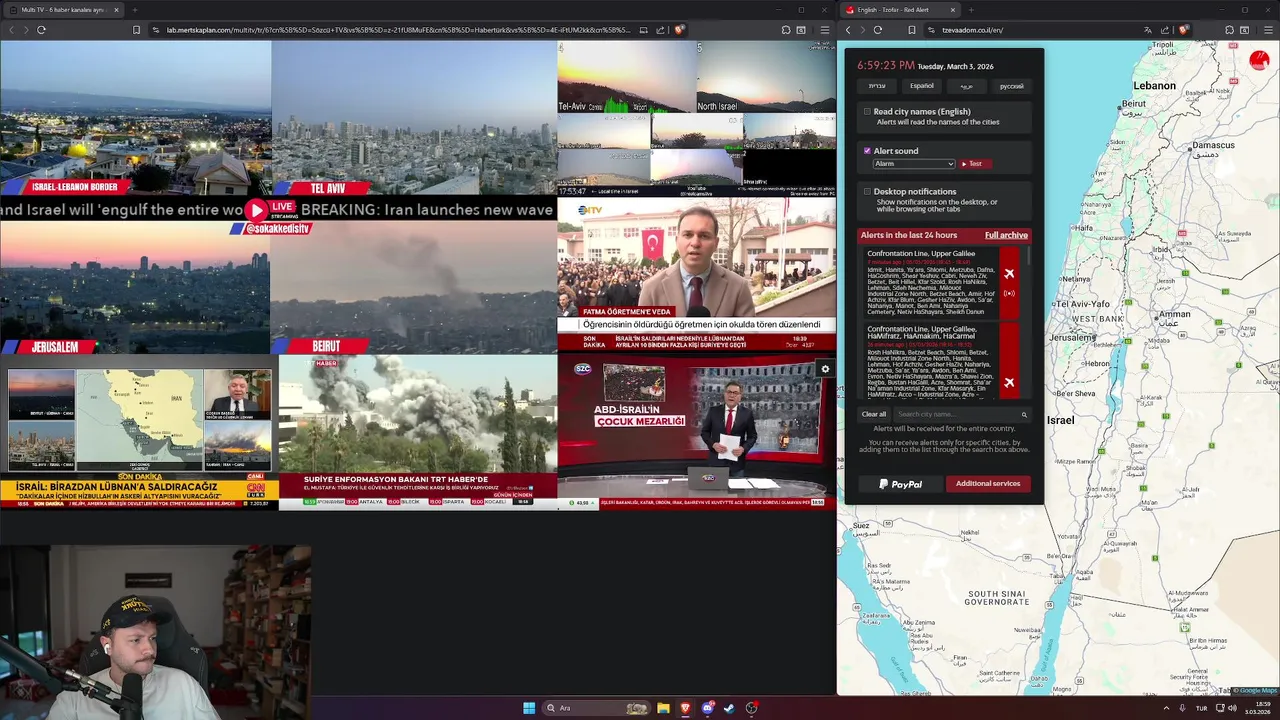
Task: Open settings gear on SZC TV stream
Action: point(825,369)
